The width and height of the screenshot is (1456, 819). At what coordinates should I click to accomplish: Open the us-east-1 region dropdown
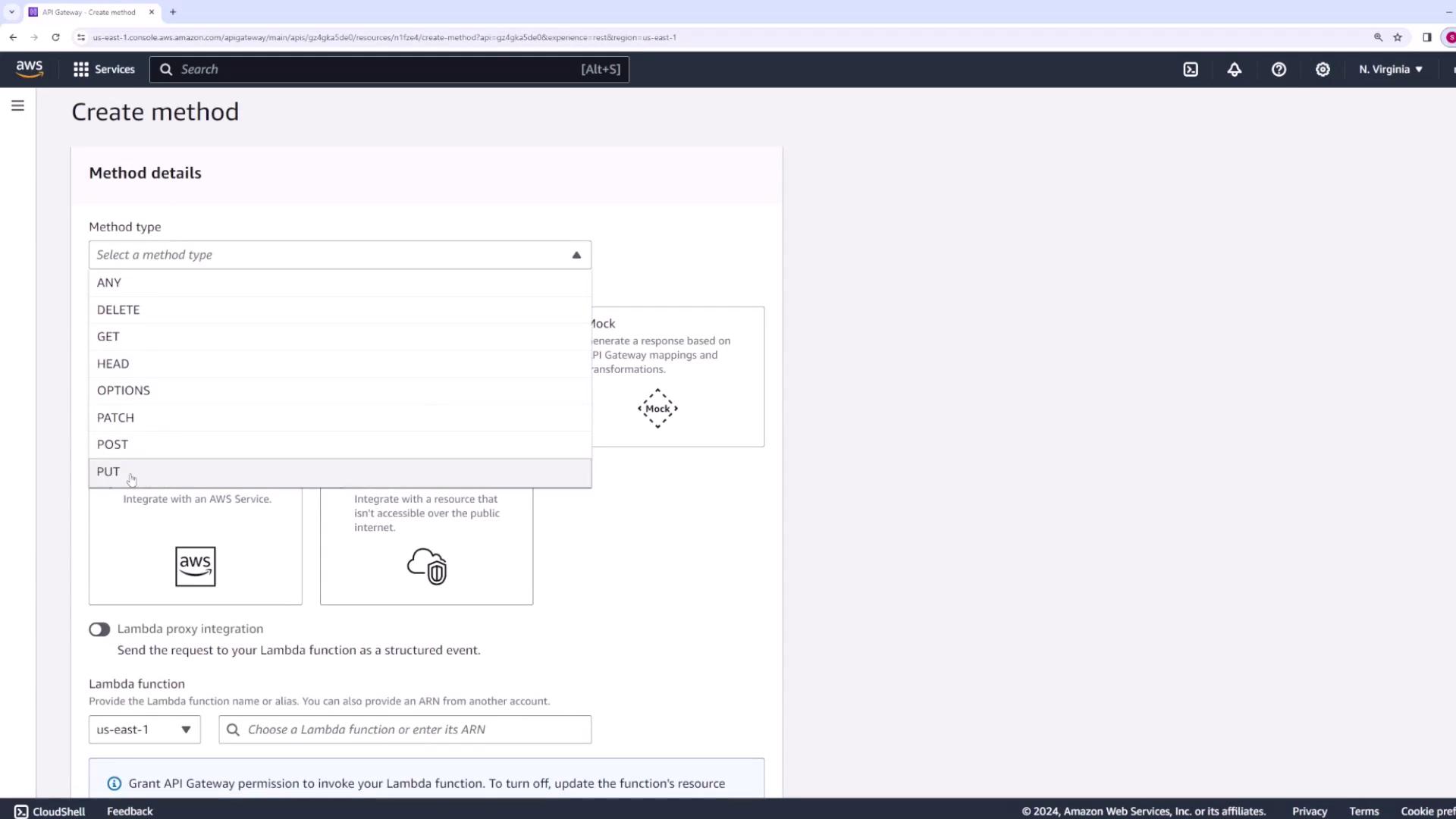pos(144,730)
